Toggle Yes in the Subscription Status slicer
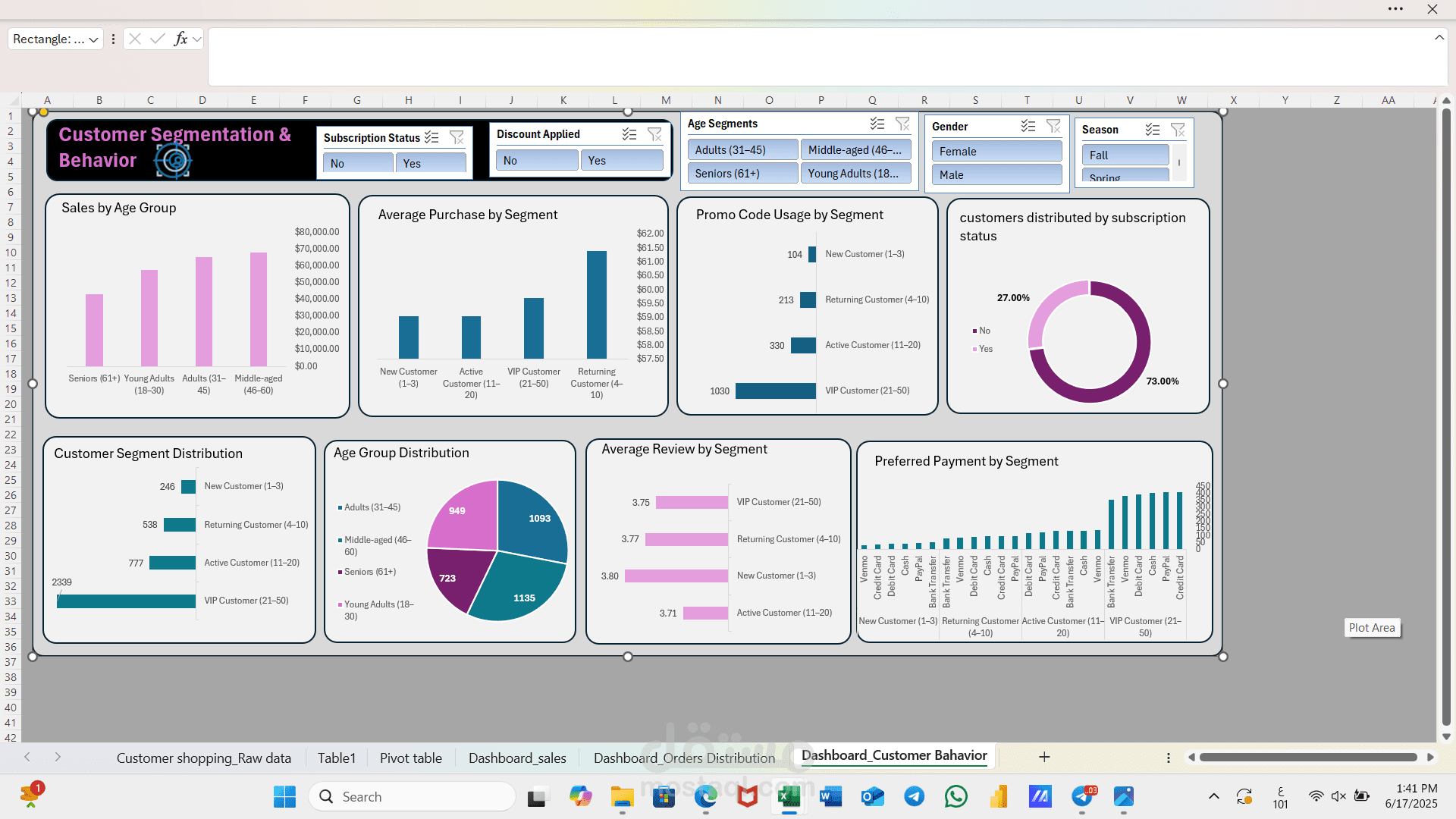 [x=430, y=162]
